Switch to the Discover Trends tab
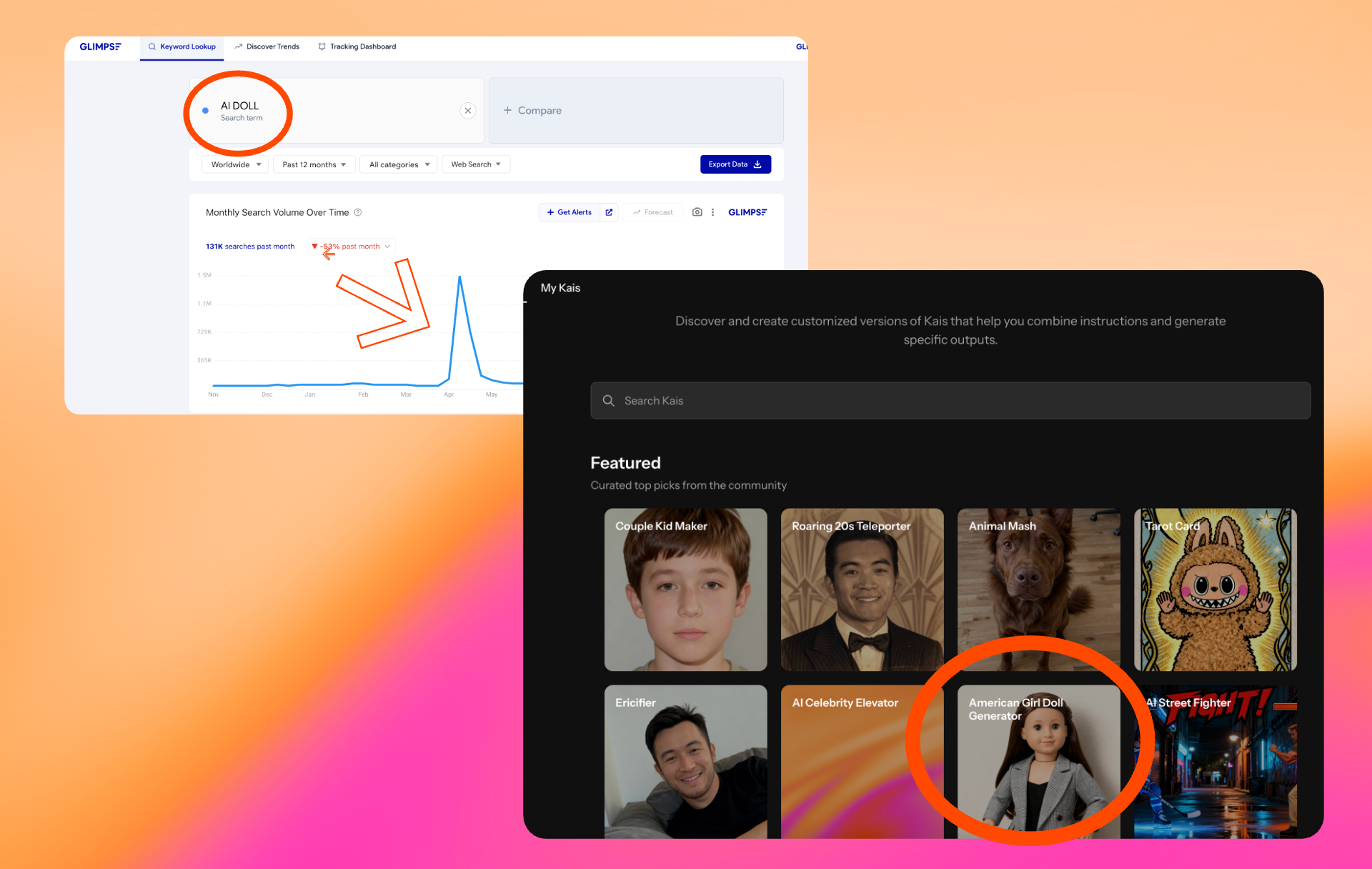Viewport: 1372px width, 869px height. 272,46
